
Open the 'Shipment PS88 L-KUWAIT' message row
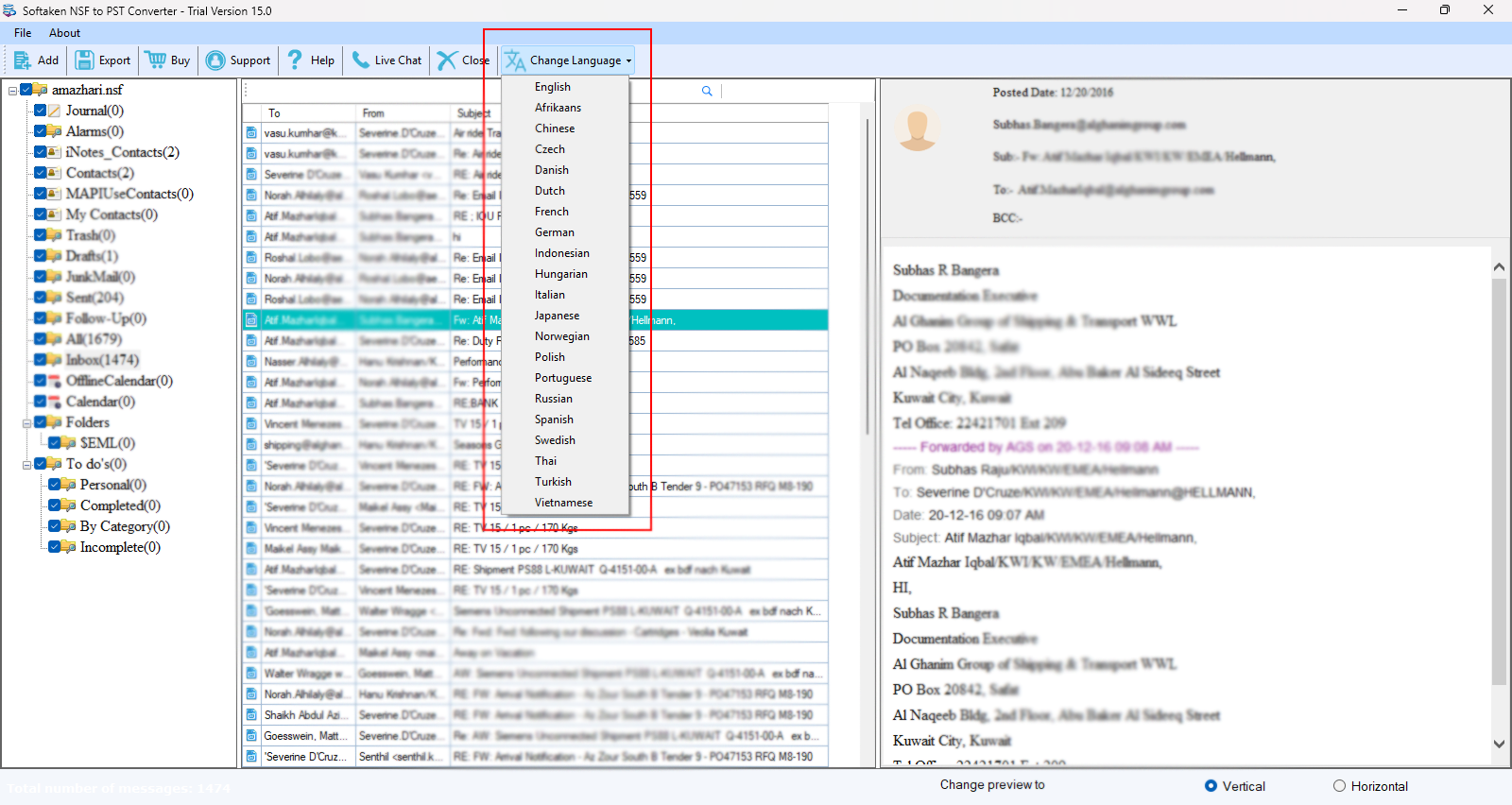click(535, 570)
